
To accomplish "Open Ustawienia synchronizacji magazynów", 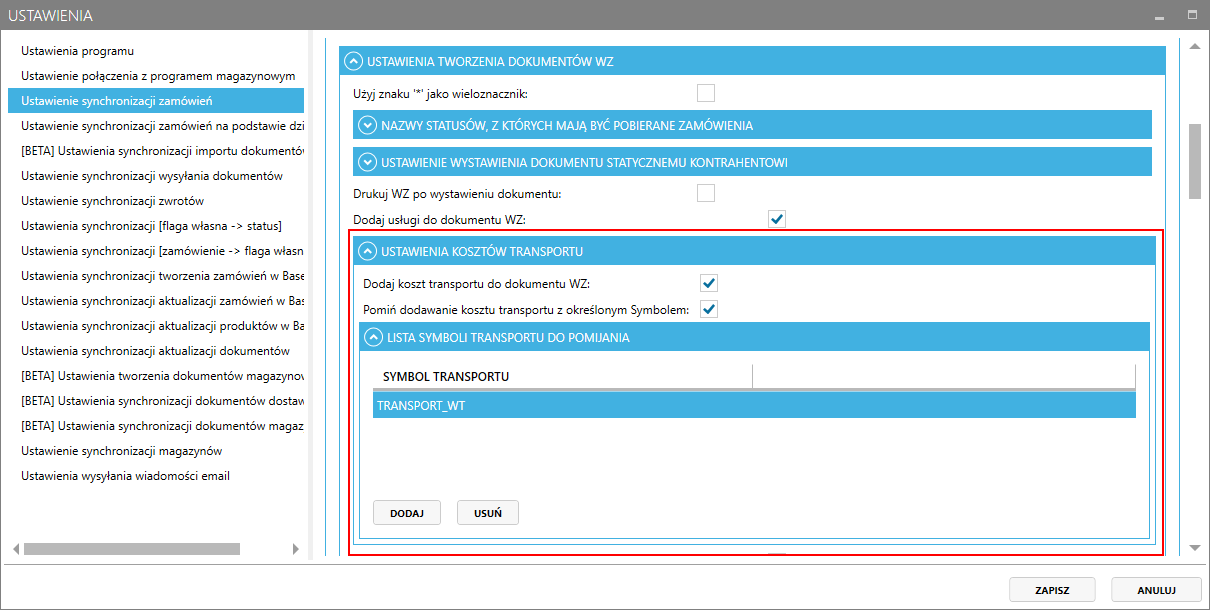I will [x=121, y=451].
